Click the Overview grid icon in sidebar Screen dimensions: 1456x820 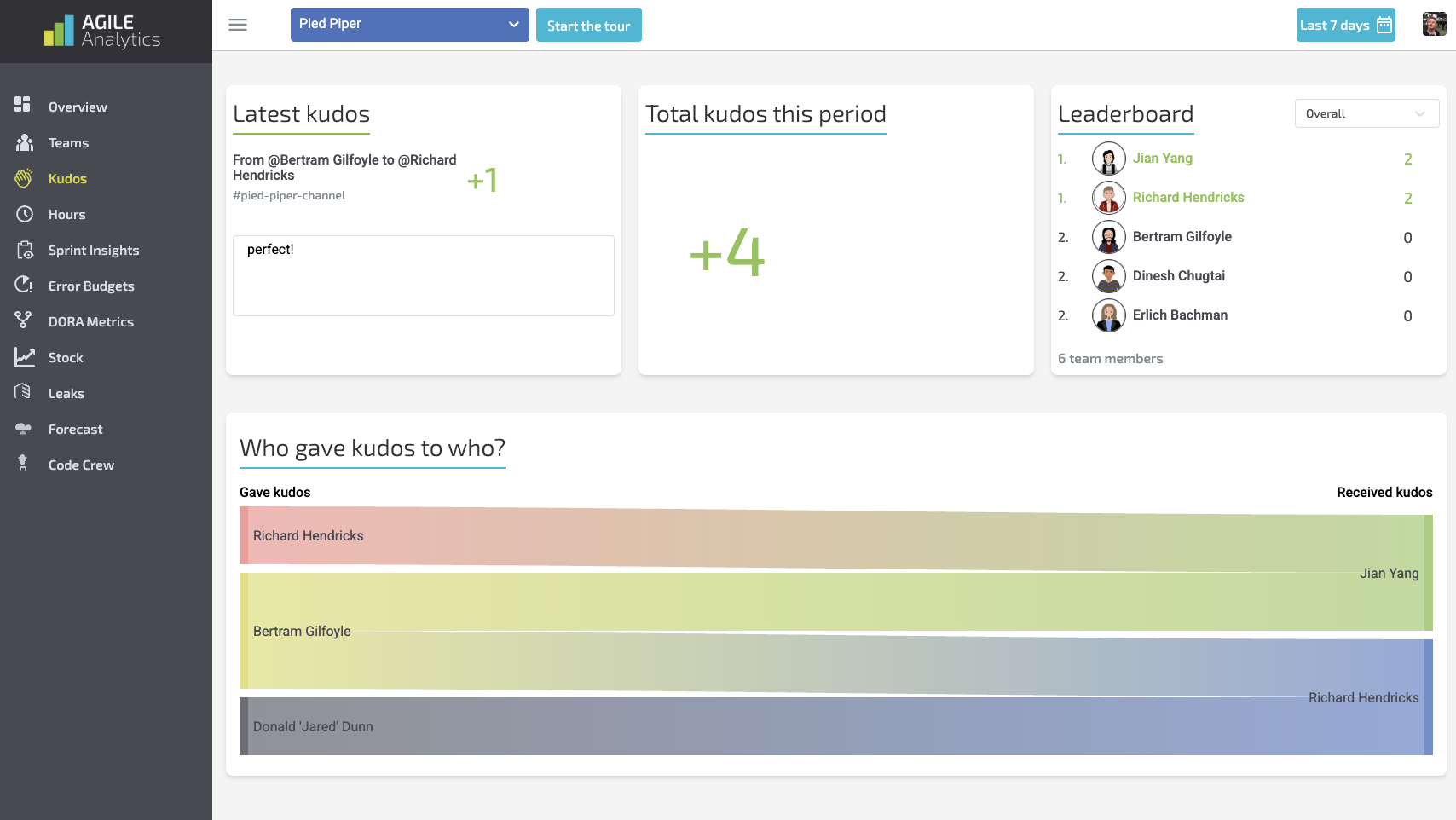[x=23, y=104]
